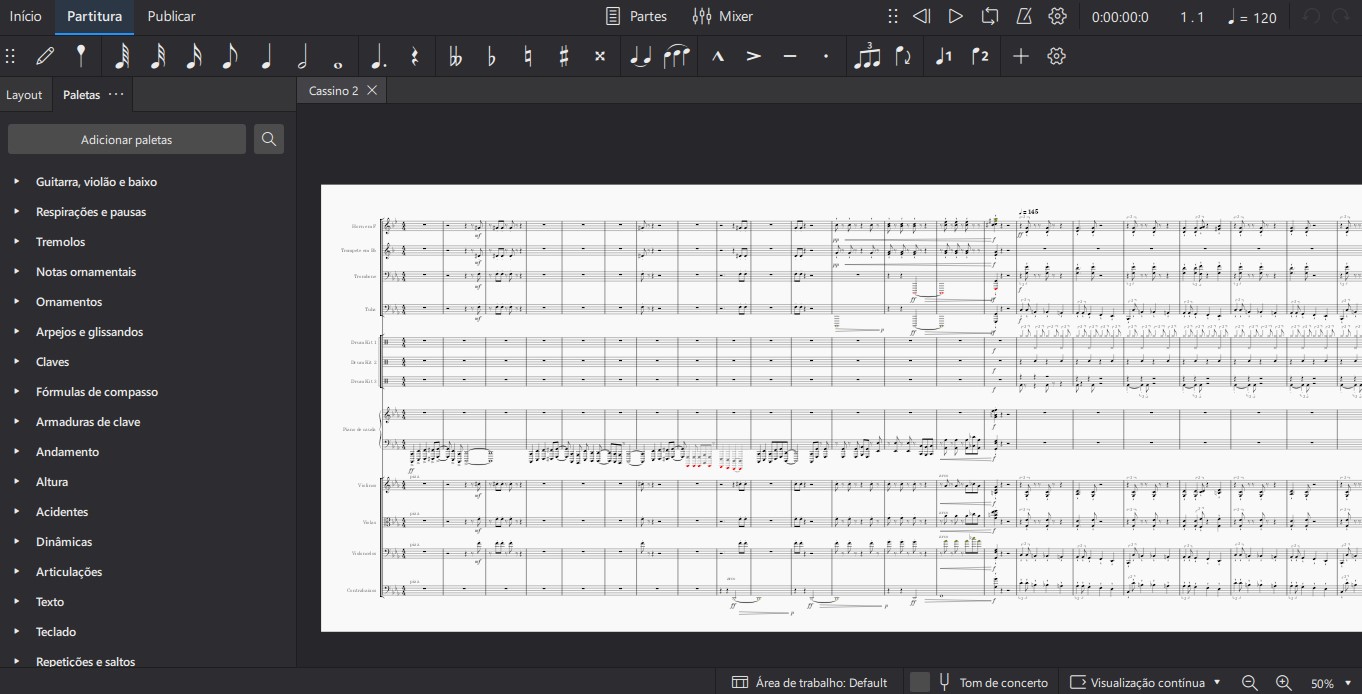Screen dimensions: 1362x694
Task: Toggle the rest input button
Action: click(x=414, y=56)
